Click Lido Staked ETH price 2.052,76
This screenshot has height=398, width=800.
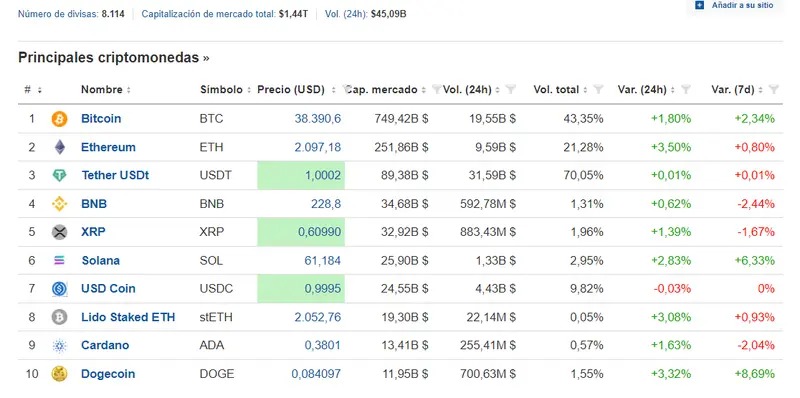[317, 317]
